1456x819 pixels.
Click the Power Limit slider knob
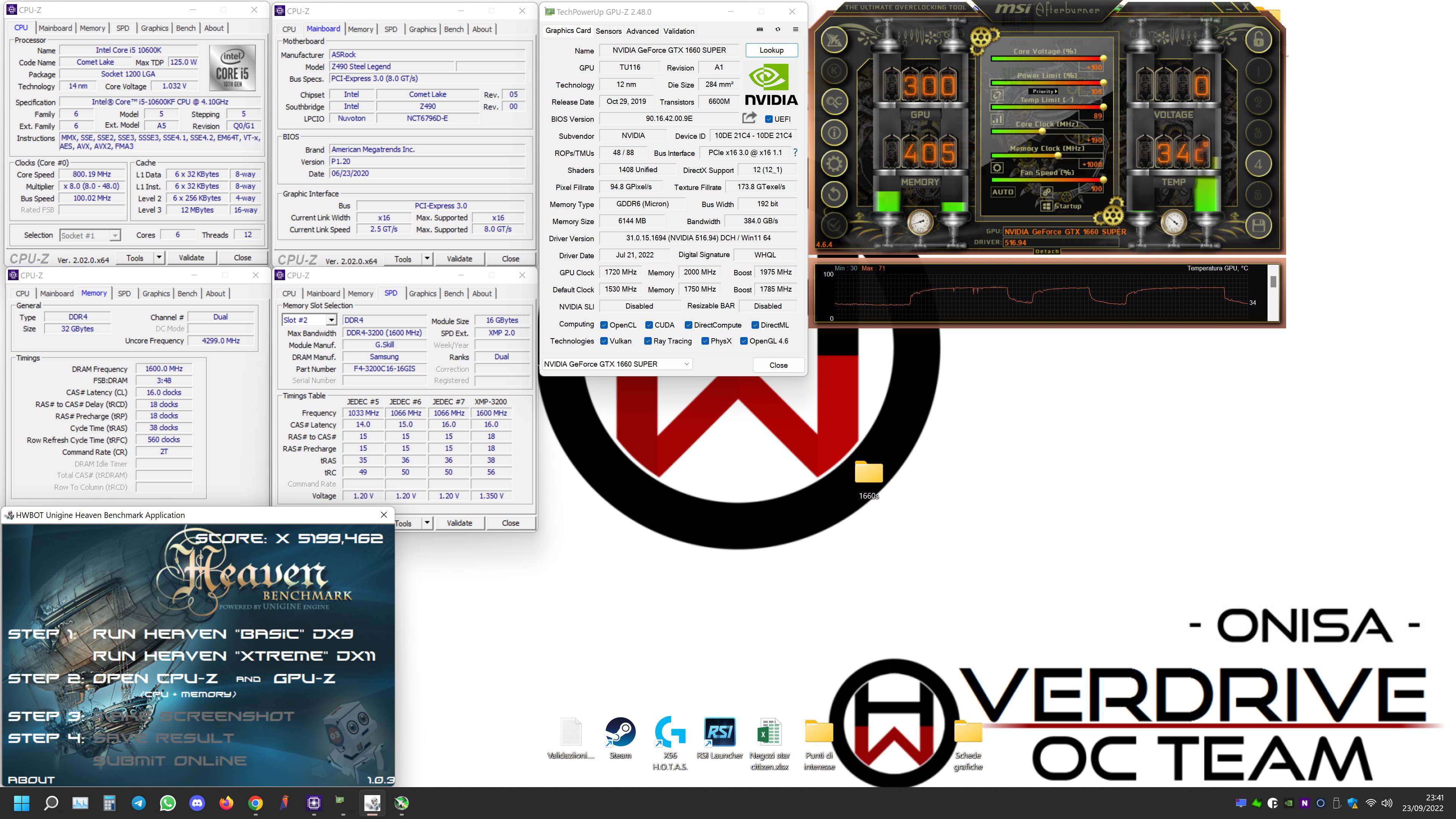point(1103,83)
